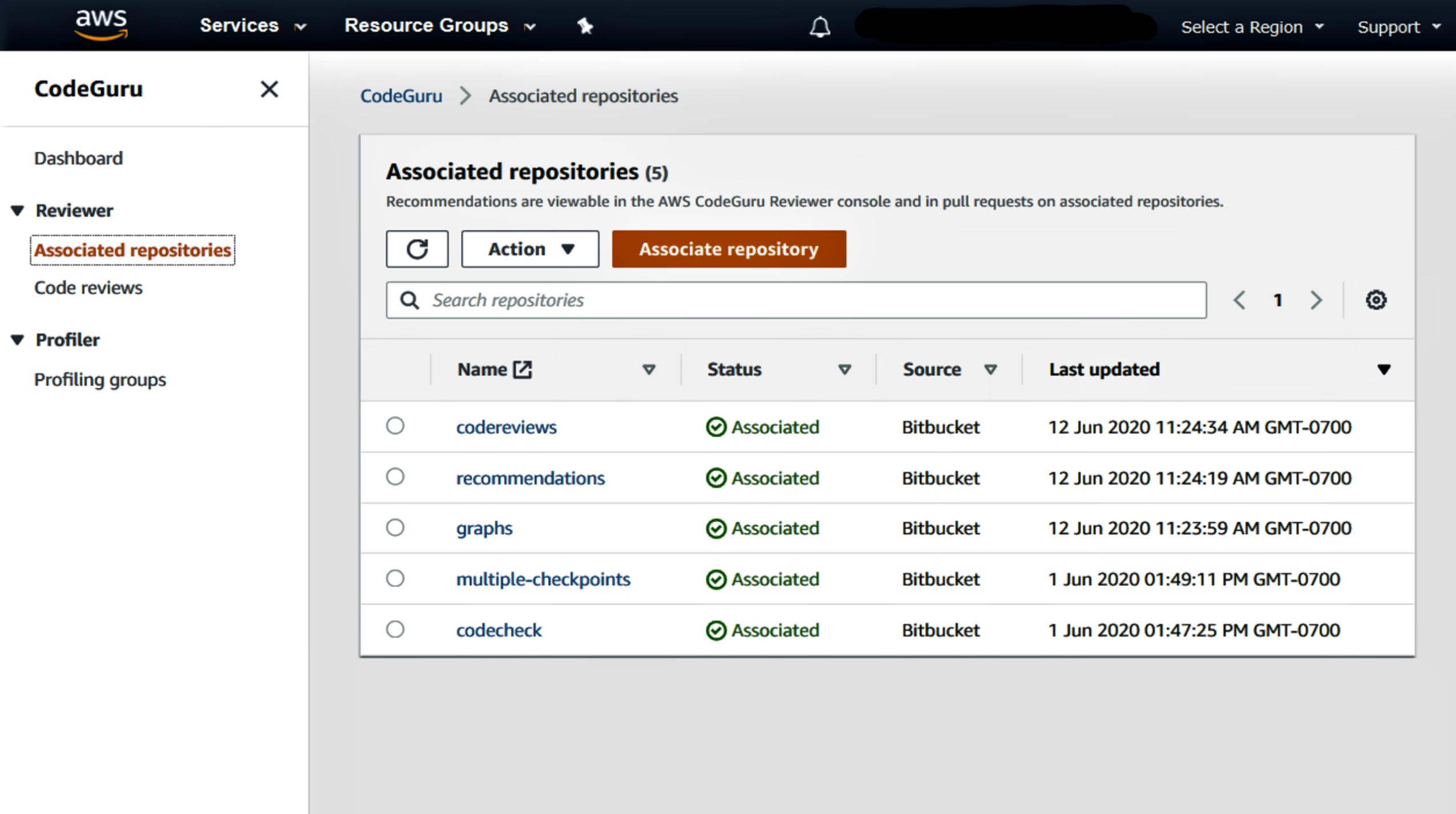Close the CodeGuru side panel
This screenshot has width=1456, height=814.
coord(269,89)
